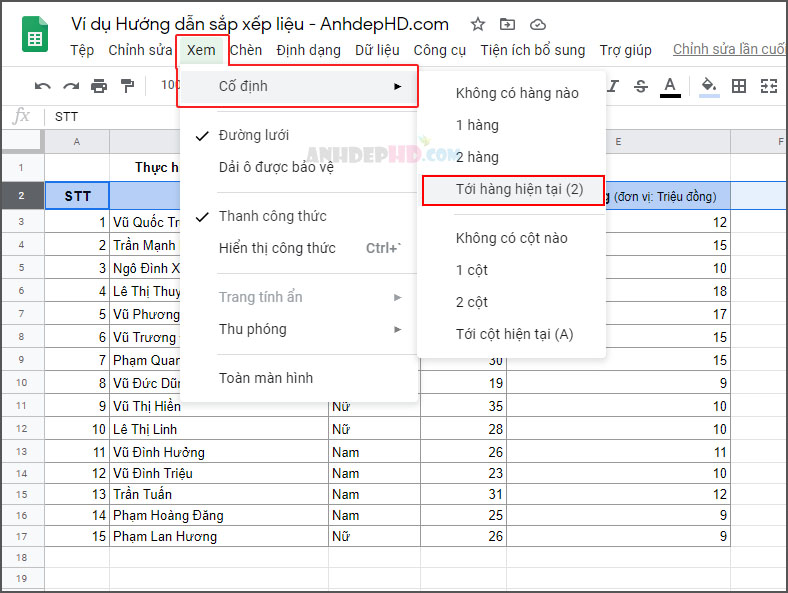788x593 pixels.
Task: Select row 2 header
Action: tap(22, 195)
